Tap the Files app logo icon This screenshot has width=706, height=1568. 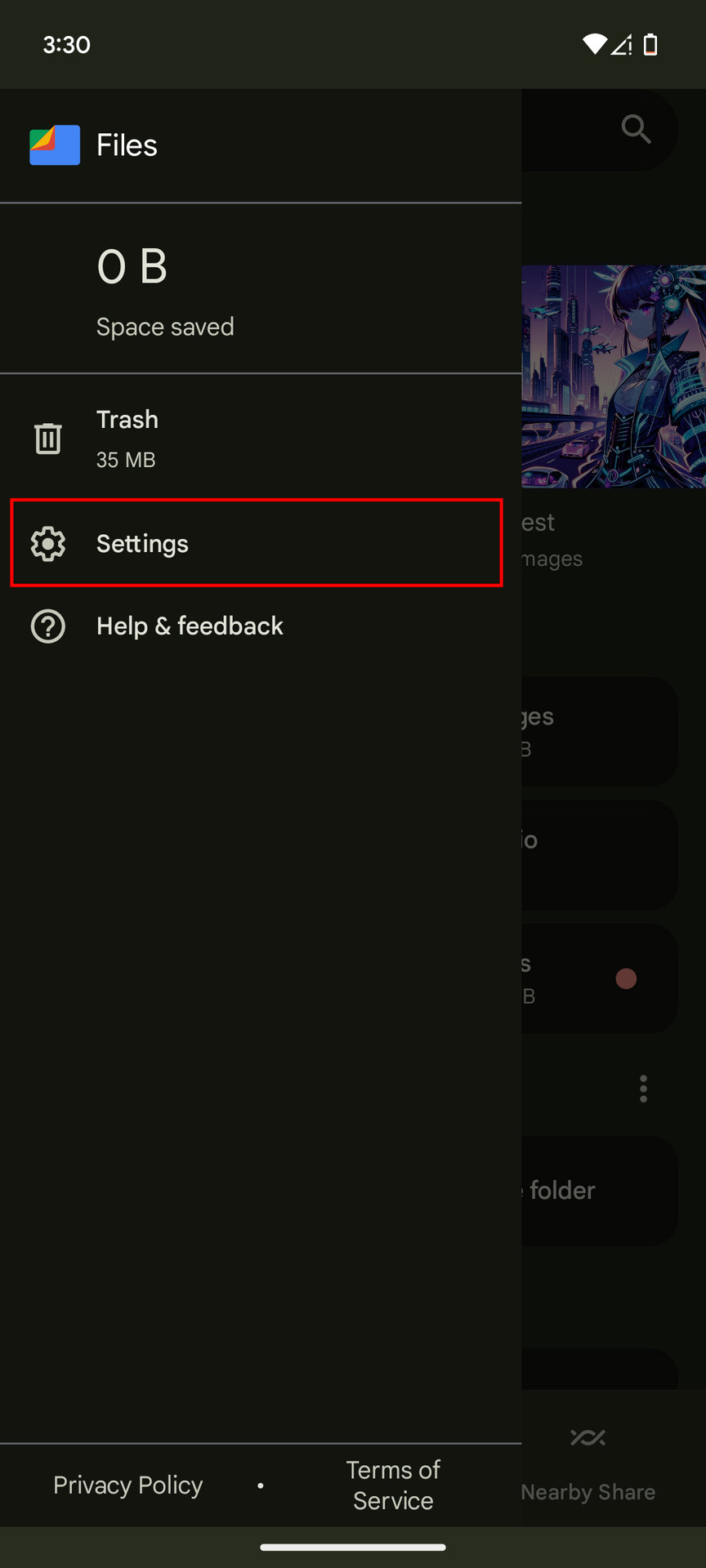coord(55,145)
